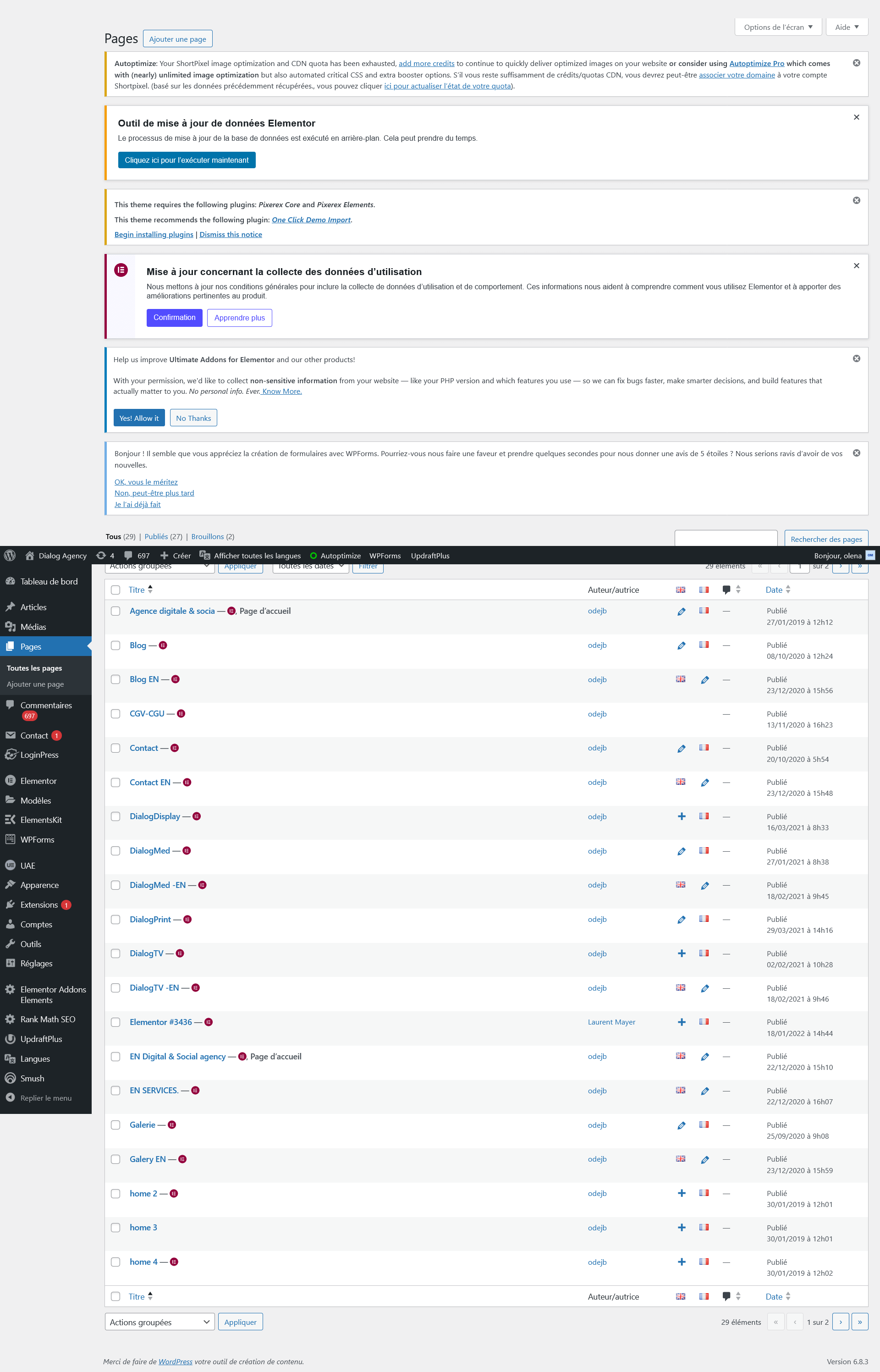Click the WordPress logo in the admin bar

[10, 555]
